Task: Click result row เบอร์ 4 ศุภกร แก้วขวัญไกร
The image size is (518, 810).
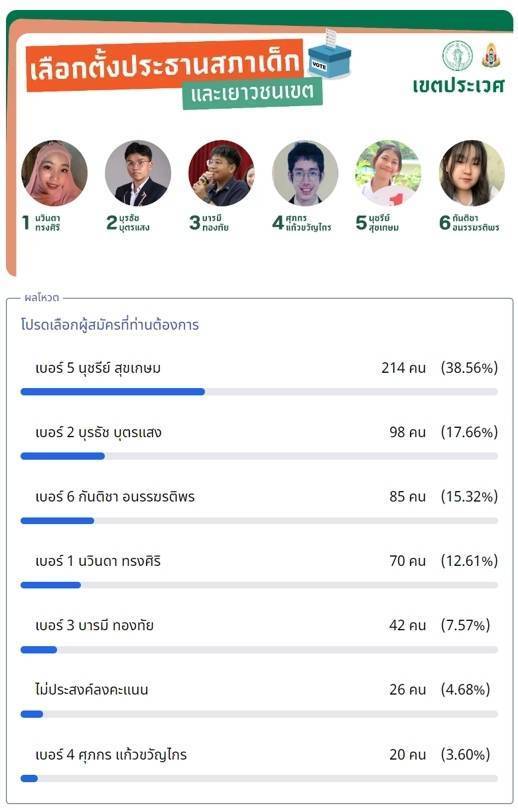Action: [x=259, y=764]
